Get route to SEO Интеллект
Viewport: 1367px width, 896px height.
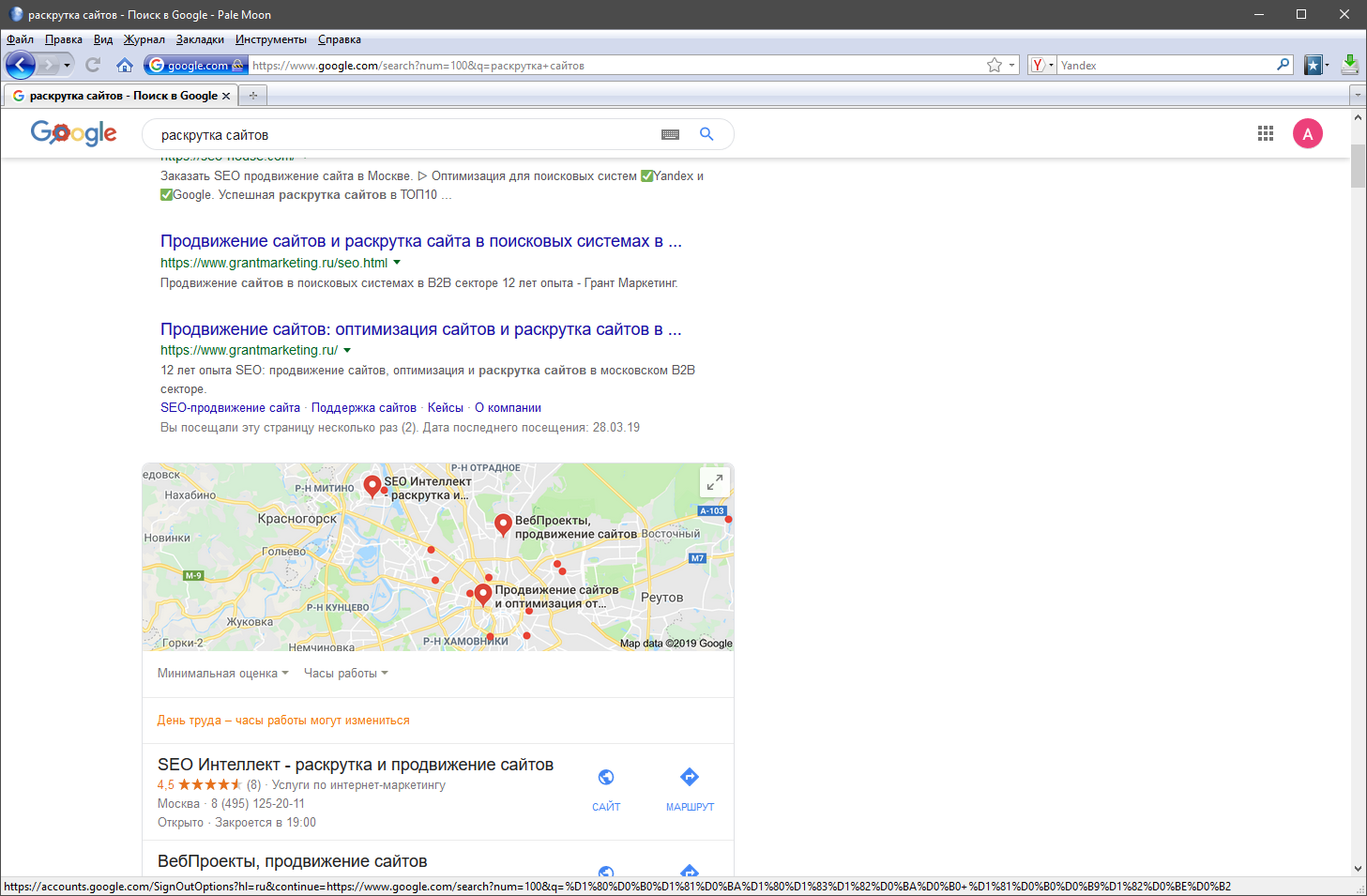pos(690,789)
